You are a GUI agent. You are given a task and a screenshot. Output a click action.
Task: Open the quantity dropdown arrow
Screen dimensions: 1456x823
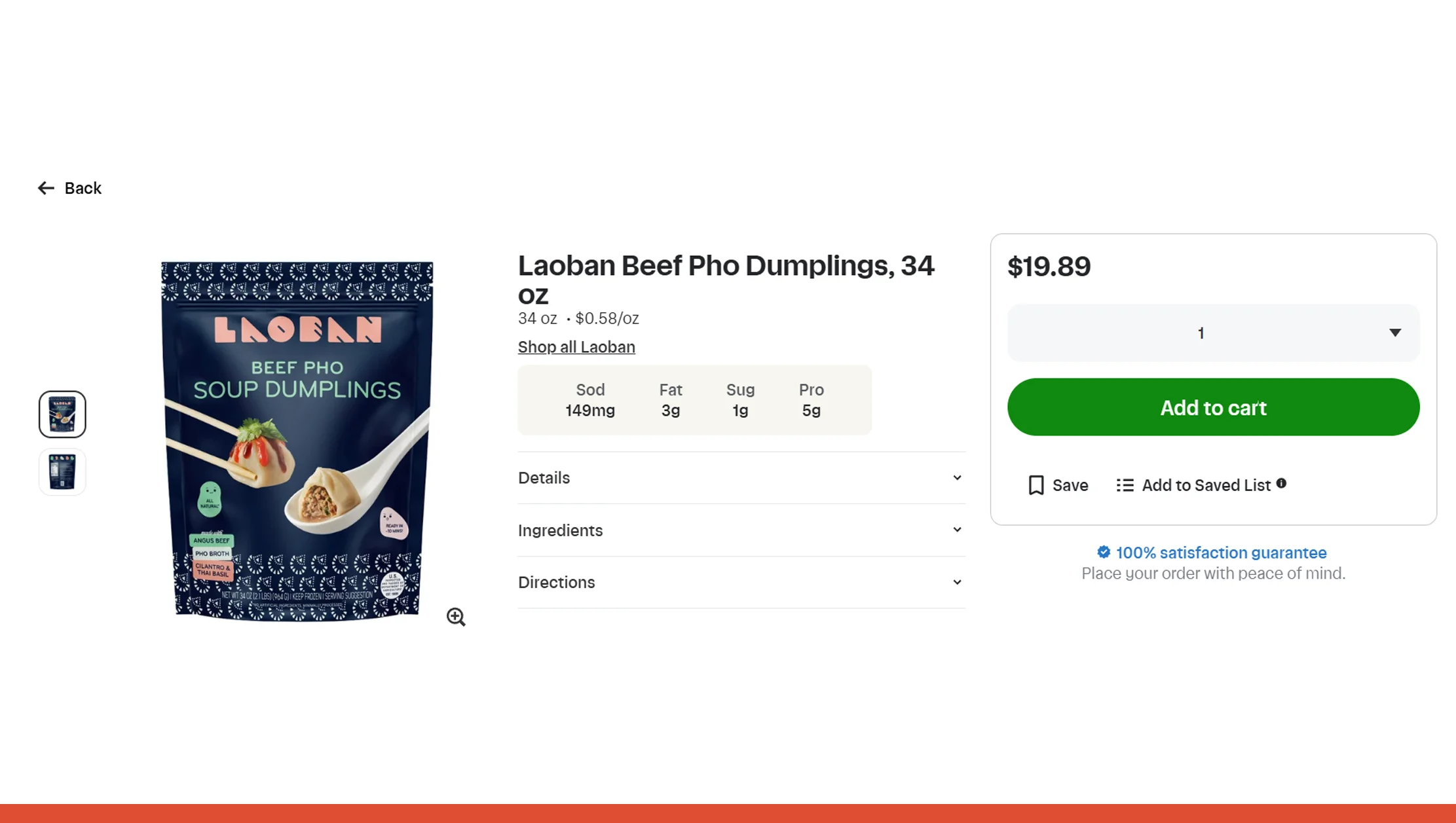1395,333
